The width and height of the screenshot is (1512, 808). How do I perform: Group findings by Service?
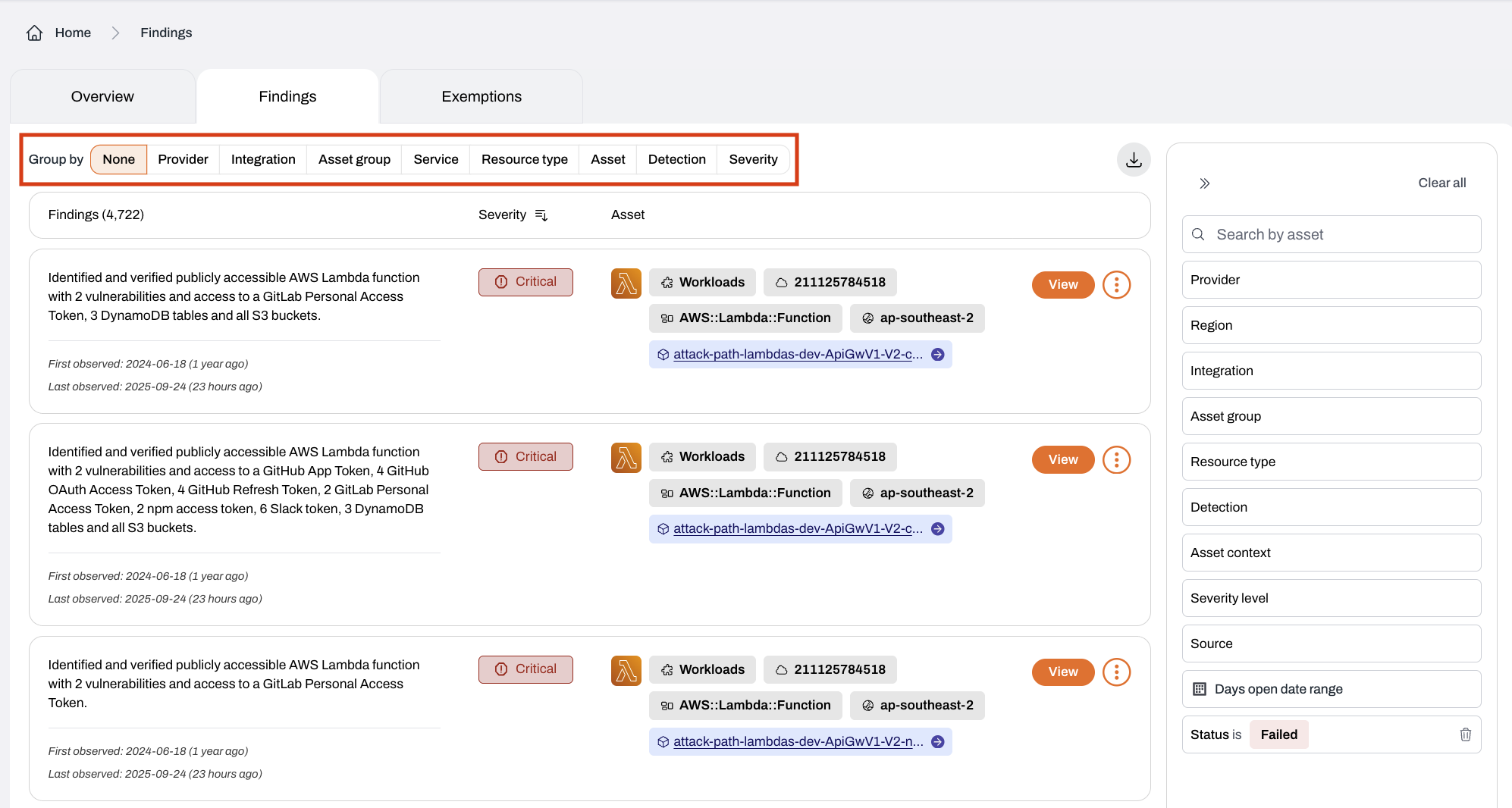pyautogui.click(x=436, y=159)
